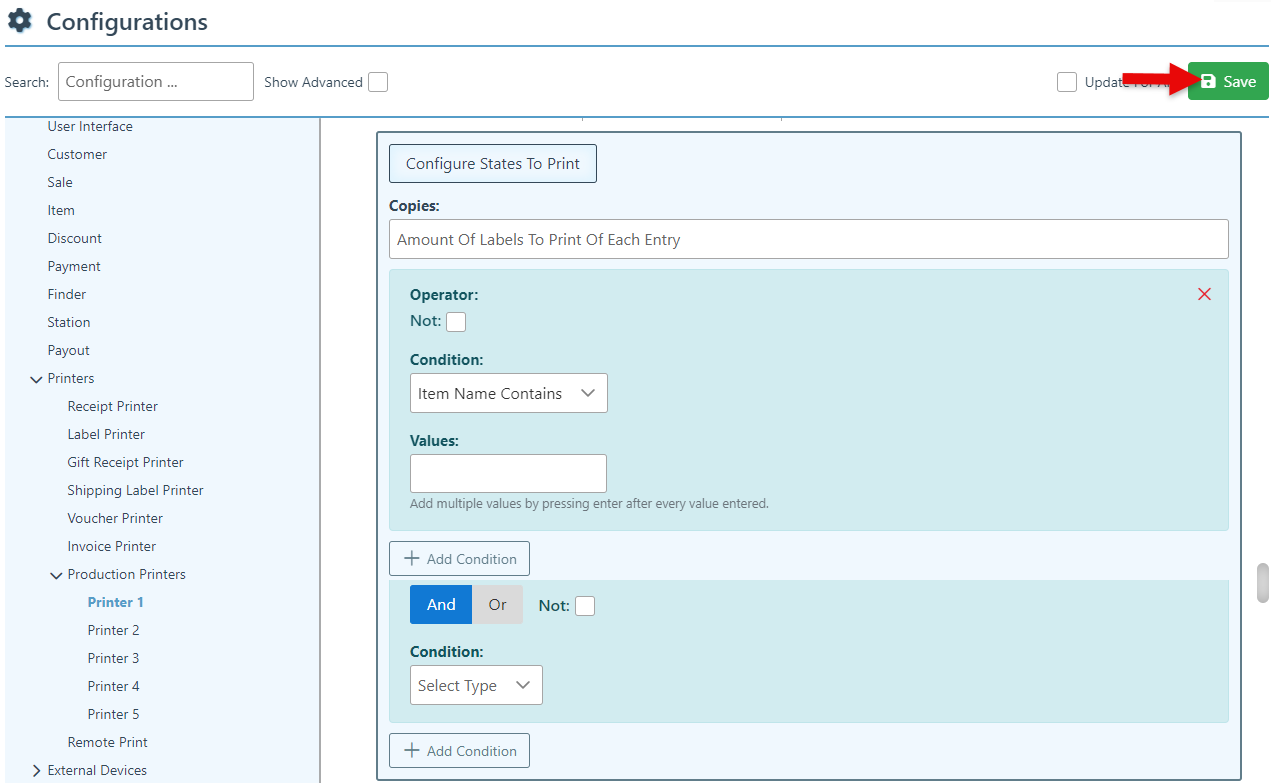The width and height of the screenshot is (1271, 783).
Task: Open the Select Type condition dropdown
Action: pyautogui.click(x=476, y=686)
